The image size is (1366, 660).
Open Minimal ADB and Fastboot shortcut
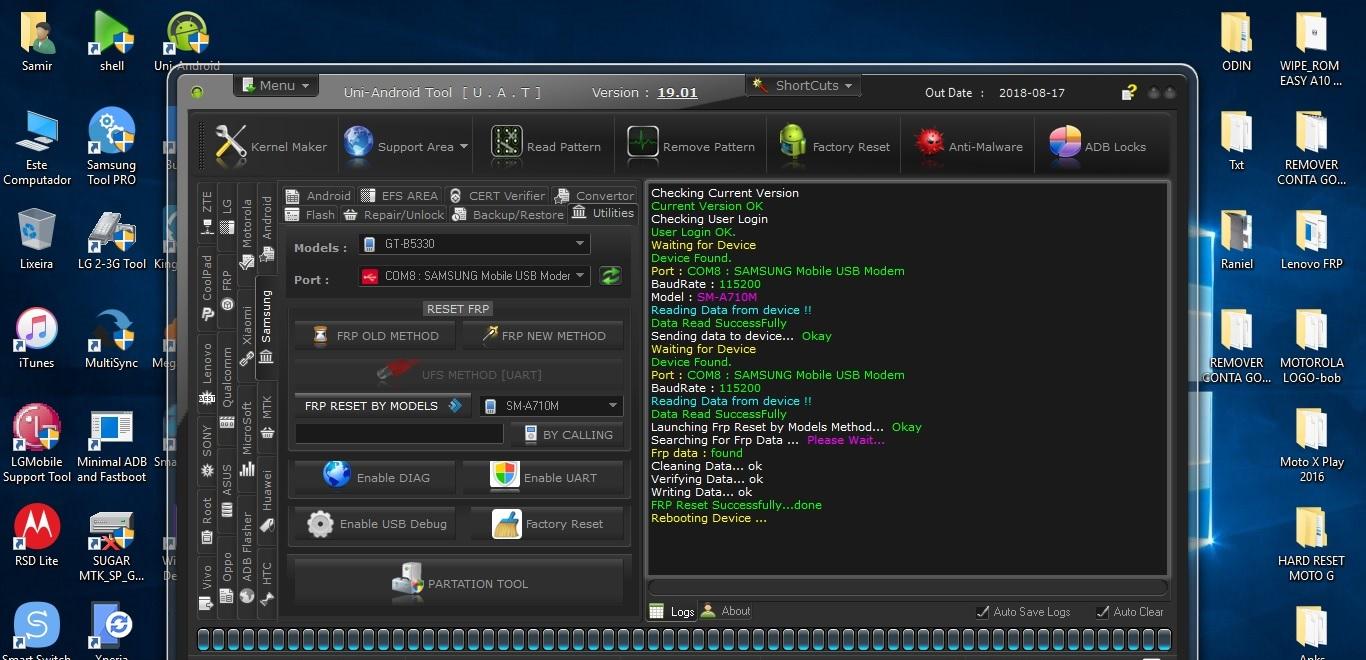pyautogui.click(x=112, y=445)
